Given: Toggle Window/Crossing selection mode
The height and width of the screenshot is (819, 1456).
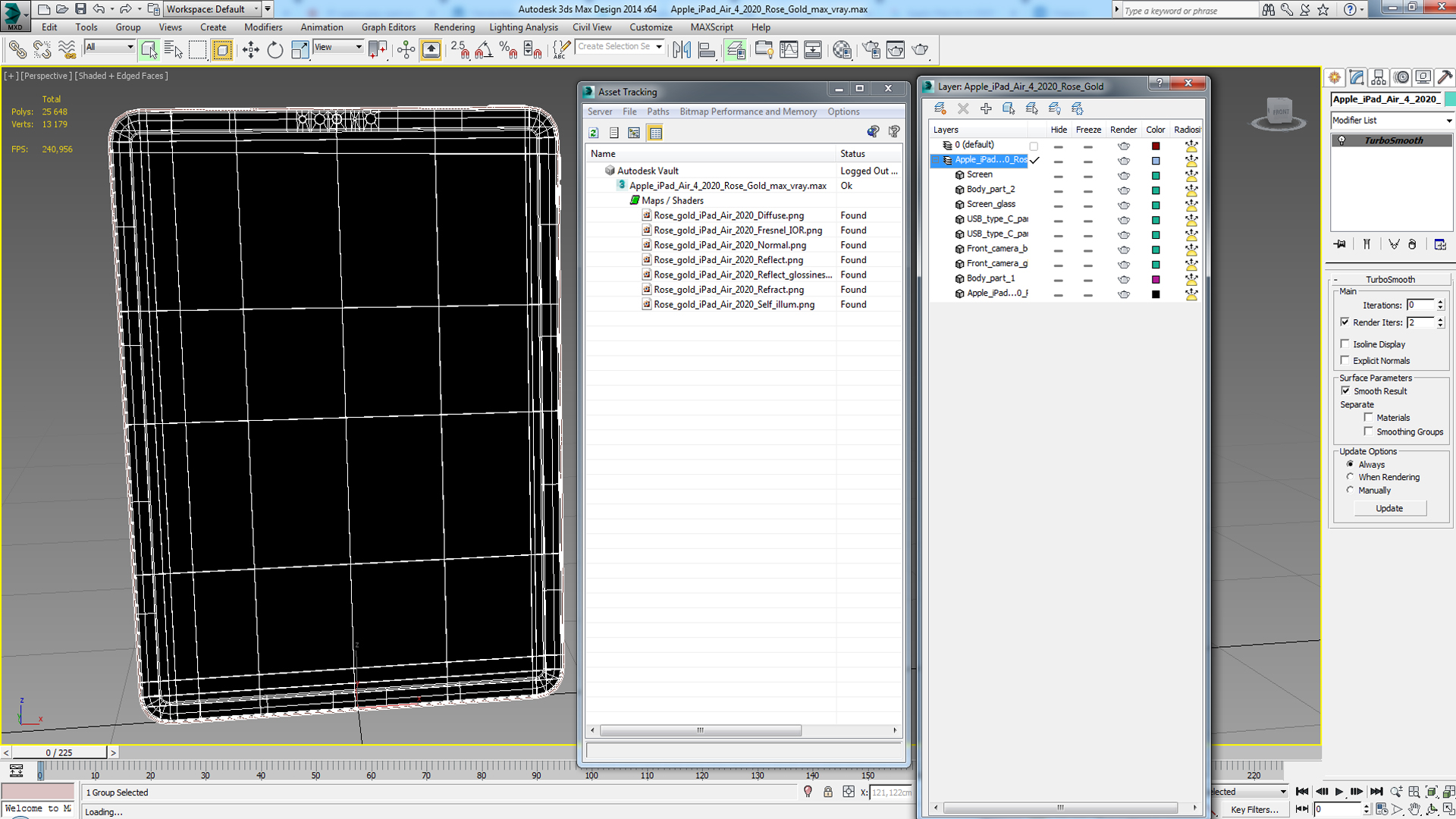Looking at the screenshot, I should [x=222, y=50].
